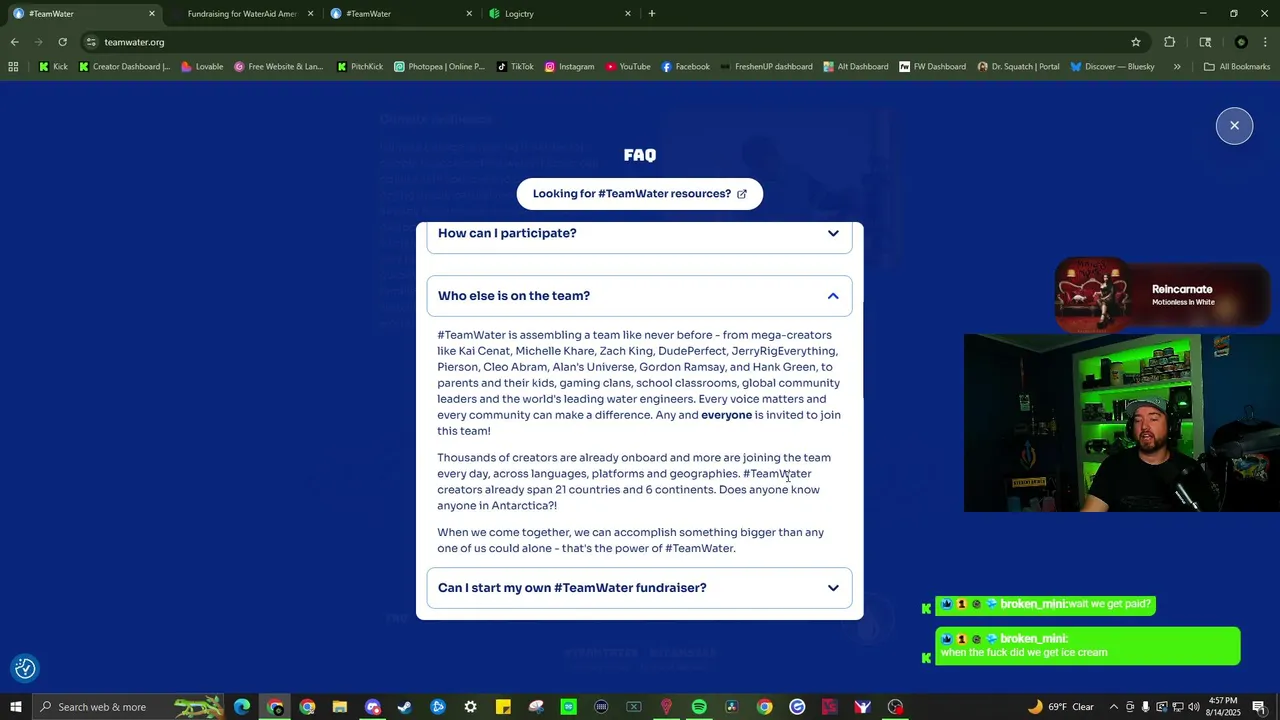Open Sticky Notes from the taskbar

(x=503, y=707)
